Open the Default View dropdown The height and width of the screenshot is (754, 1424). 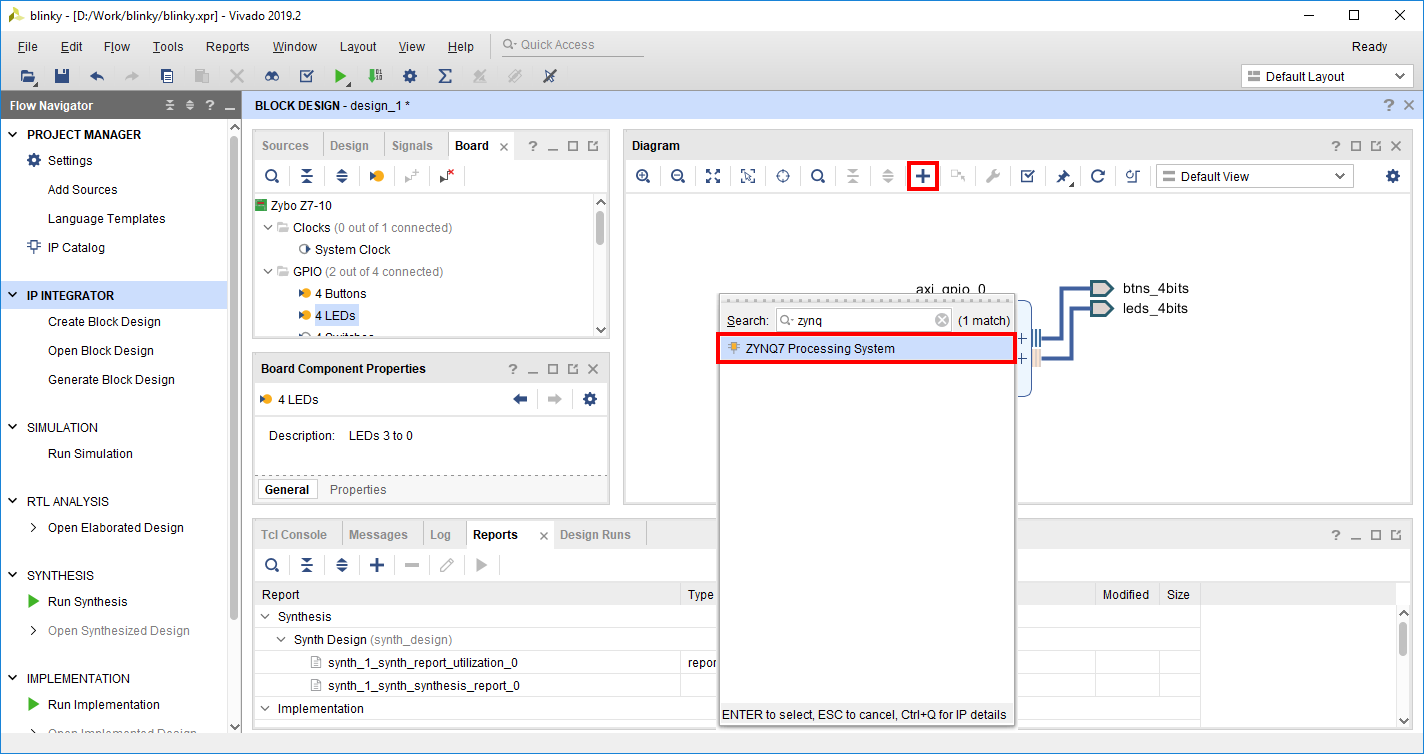click(x=1254, y=176)
